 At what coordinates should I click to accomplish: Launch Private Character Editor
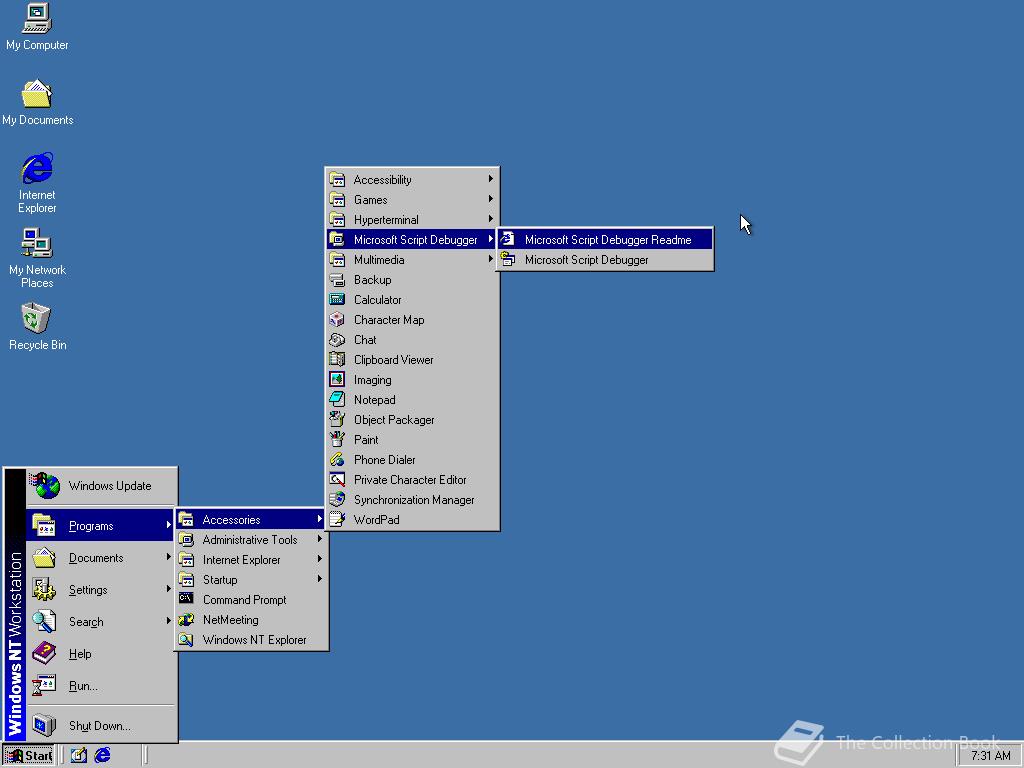(412, 480)
